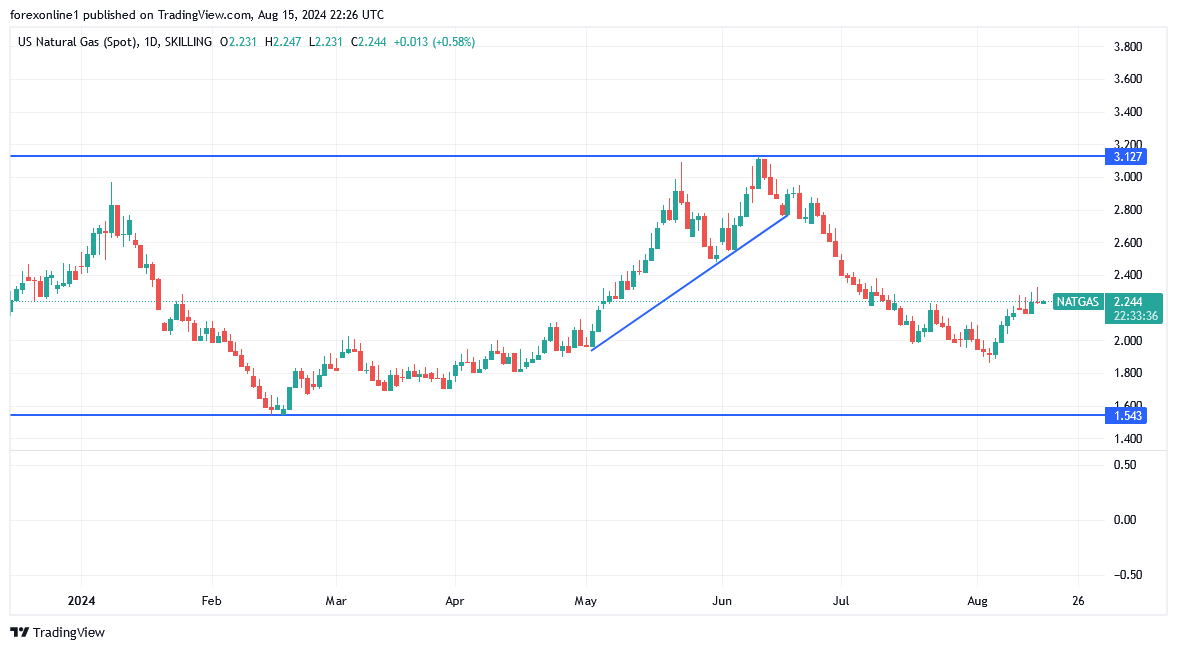This screenshot has width=1177, height=650.
Task: Click the 3.600 price axis label
Action: coord(1127,79)
